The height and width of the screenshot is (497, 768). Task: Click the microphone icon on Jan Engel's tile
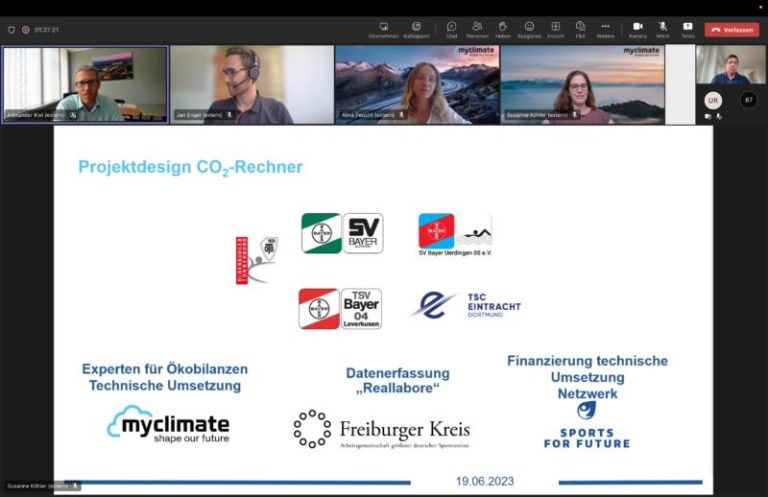tap(229, 115)
